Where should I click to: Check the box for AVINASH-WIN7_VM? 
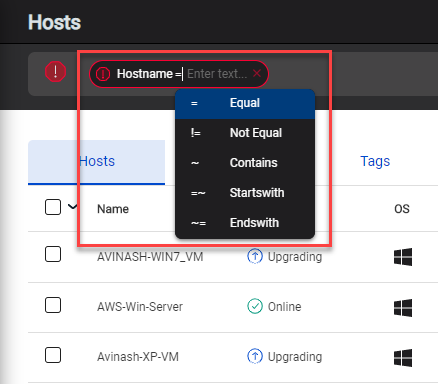pos(53,254)
